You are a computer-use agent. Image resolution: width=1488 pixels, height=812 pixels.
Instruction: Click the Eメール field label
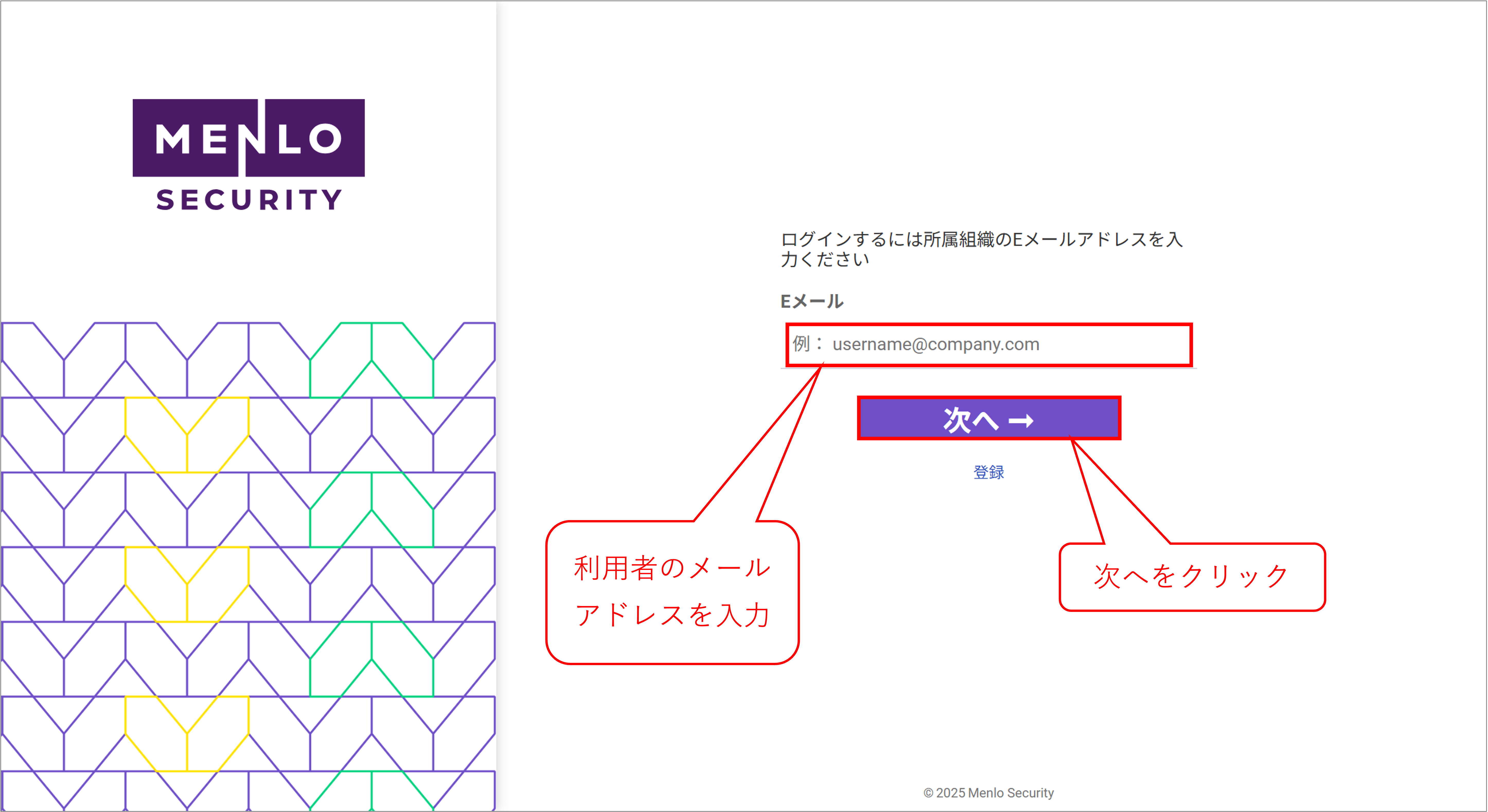coord(812,301)
